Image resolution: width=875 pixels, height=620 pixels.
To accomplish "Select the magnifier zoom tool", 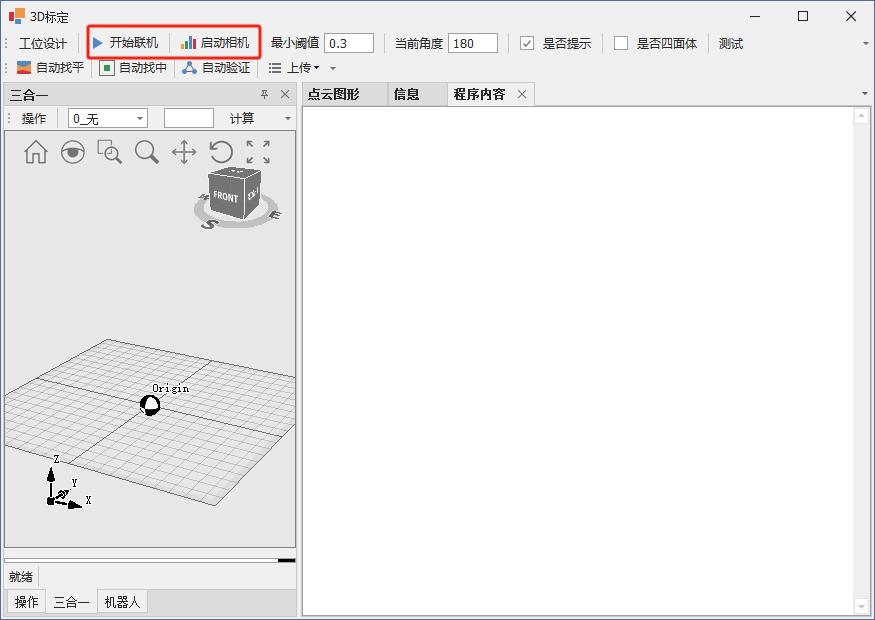I will click(x=147, y=152).
